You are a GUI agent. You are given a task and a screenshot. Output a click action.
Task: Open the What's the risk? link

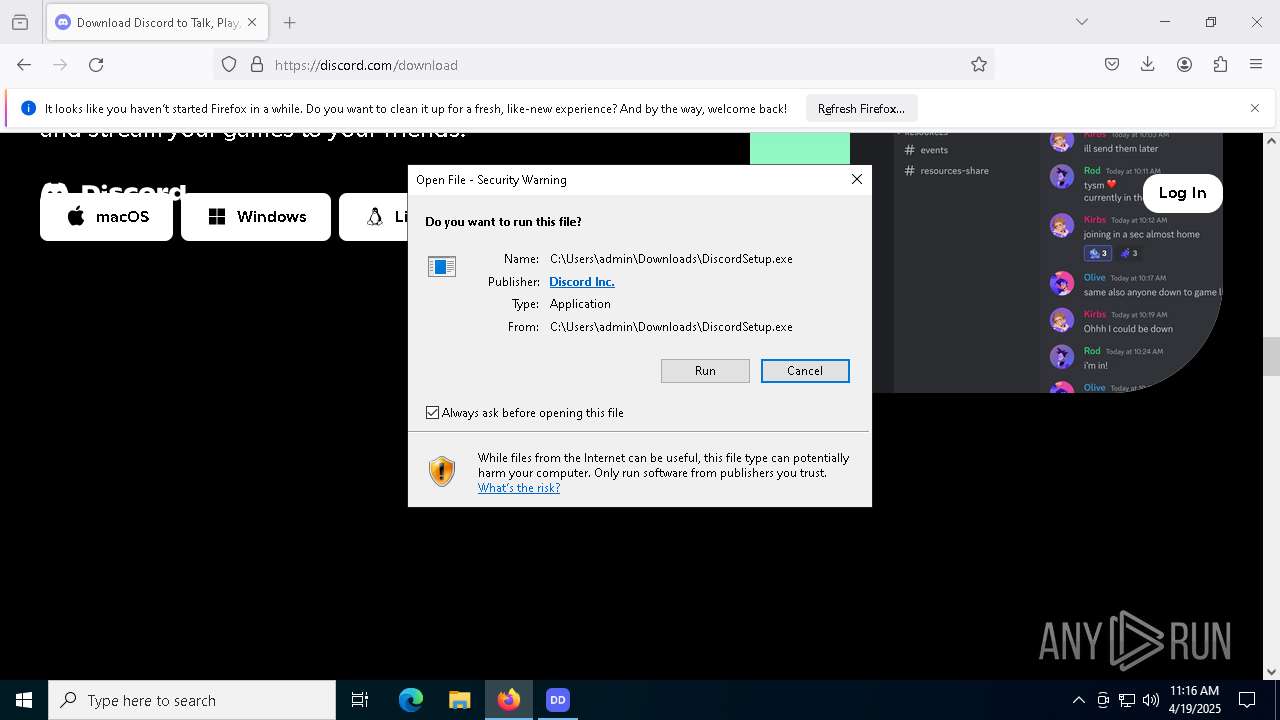click(x=519, y=488)
